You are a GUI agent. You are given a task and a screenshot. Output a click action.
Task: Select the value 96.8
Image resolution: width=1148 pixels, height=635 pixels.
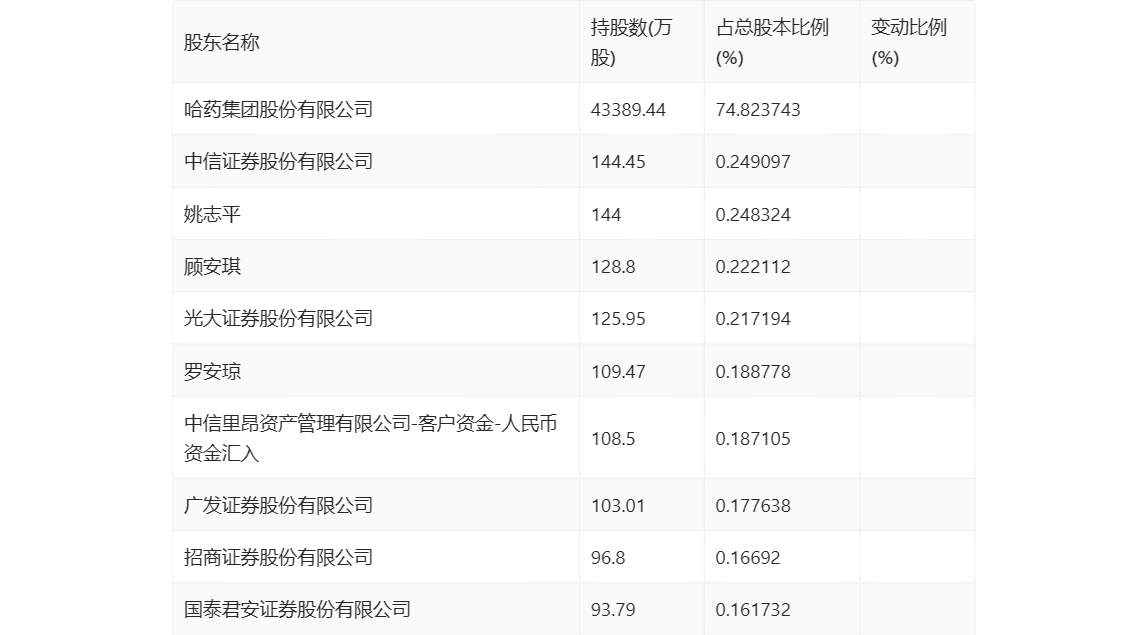[x=608, y=557]
